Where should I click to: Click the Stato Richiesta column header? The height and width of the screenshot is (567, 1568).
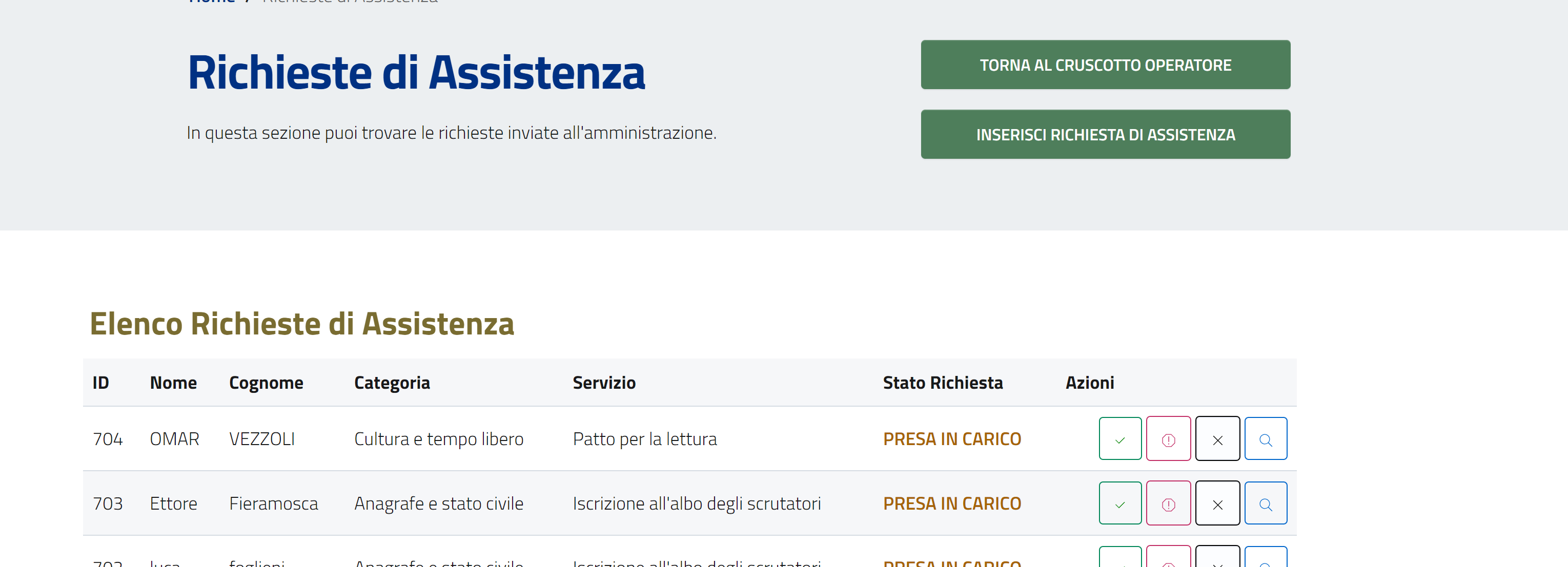(x=942, y=382)
